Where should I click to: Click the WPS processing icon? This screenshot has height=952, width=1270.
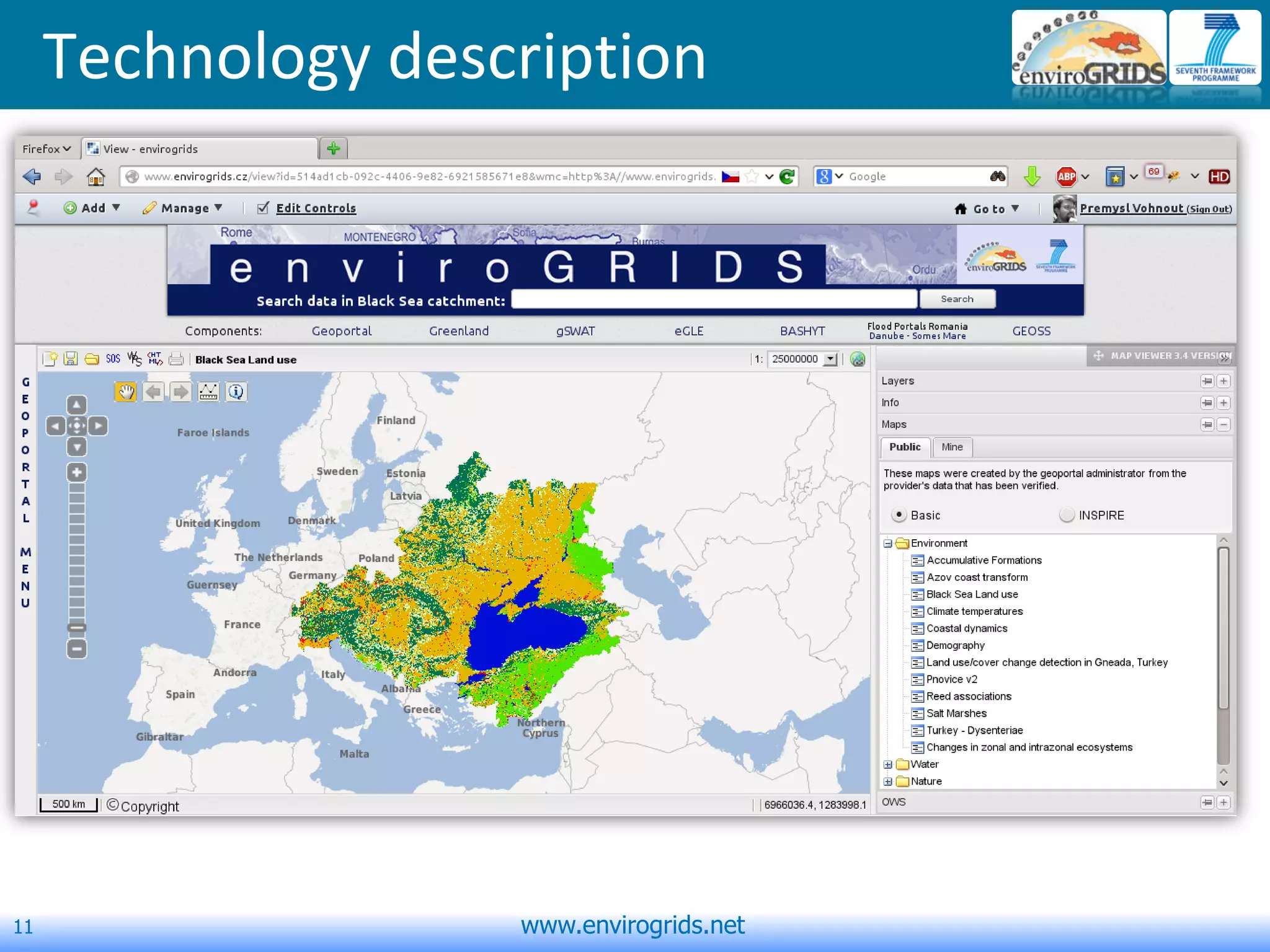(135, 359)
